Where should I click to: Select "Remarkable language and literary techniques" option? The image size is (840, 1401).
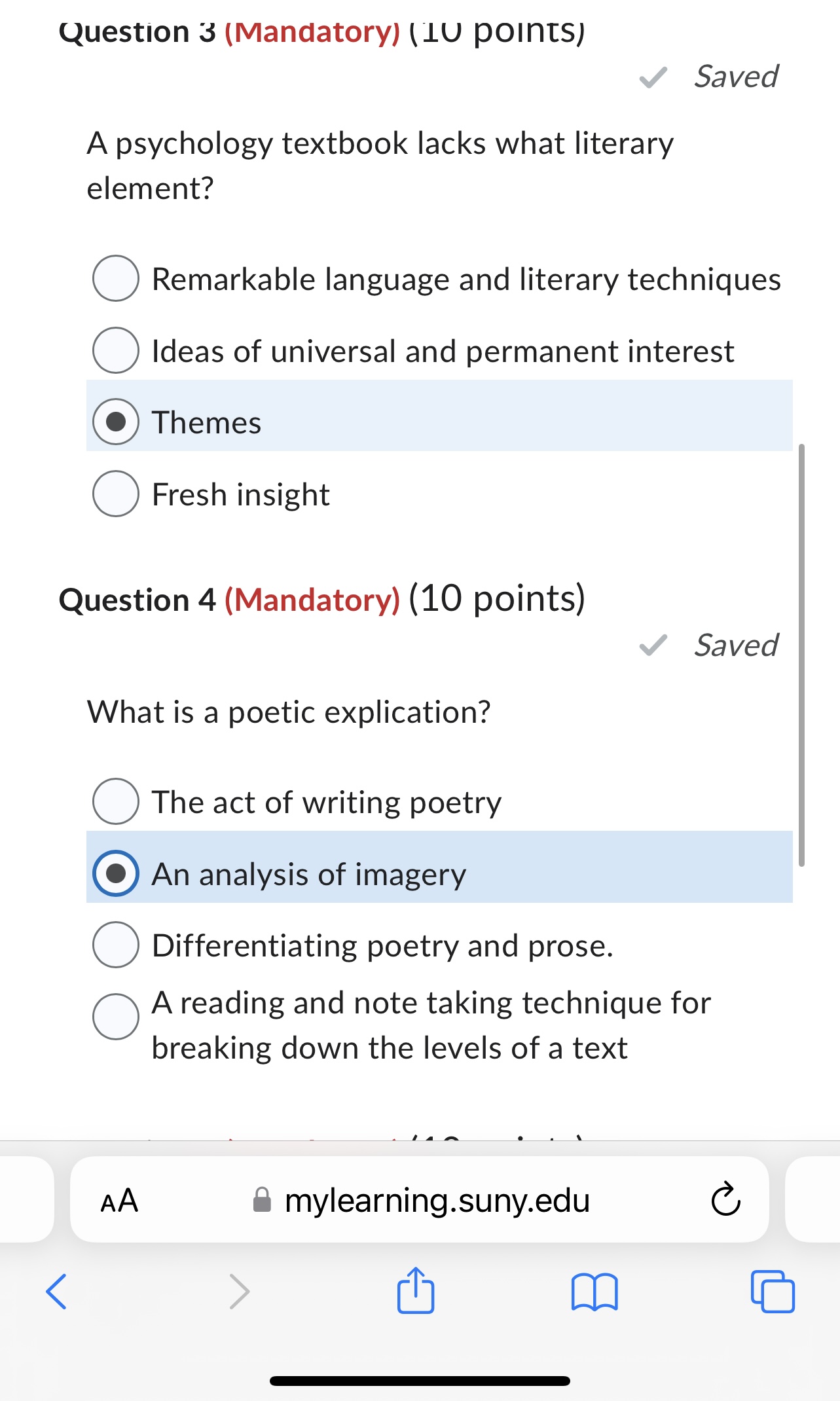(x=116, y=278)
